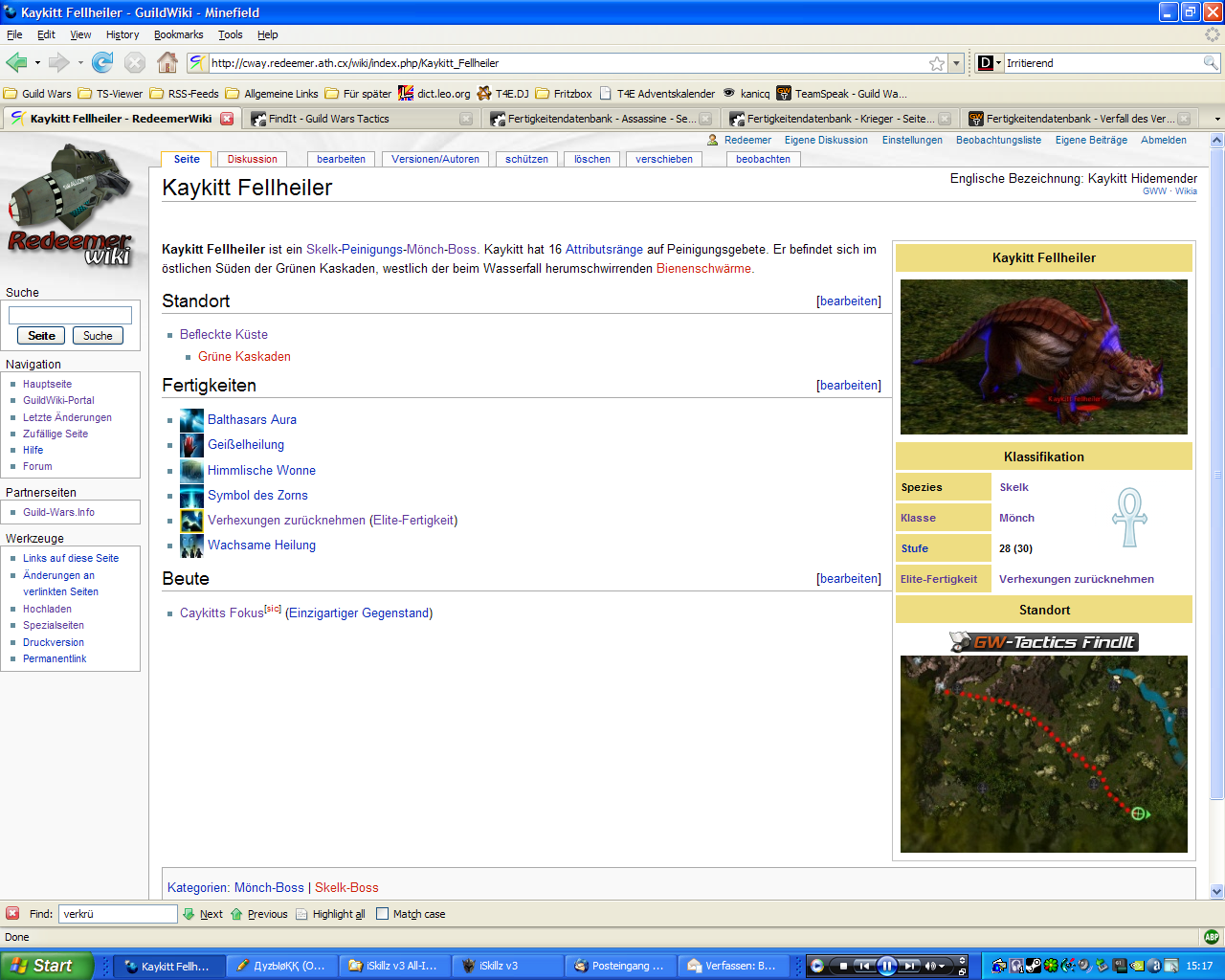This screenshot has width=1225, height=980.
Task: Click the browser Back arrow button
Action: click(16, 63)
